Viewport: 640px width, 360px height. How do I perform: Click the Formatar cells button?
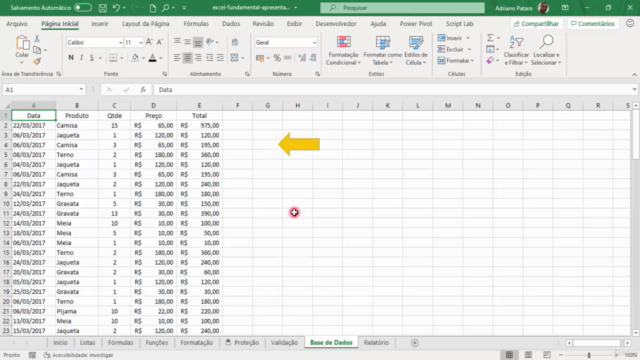[456, 61]
